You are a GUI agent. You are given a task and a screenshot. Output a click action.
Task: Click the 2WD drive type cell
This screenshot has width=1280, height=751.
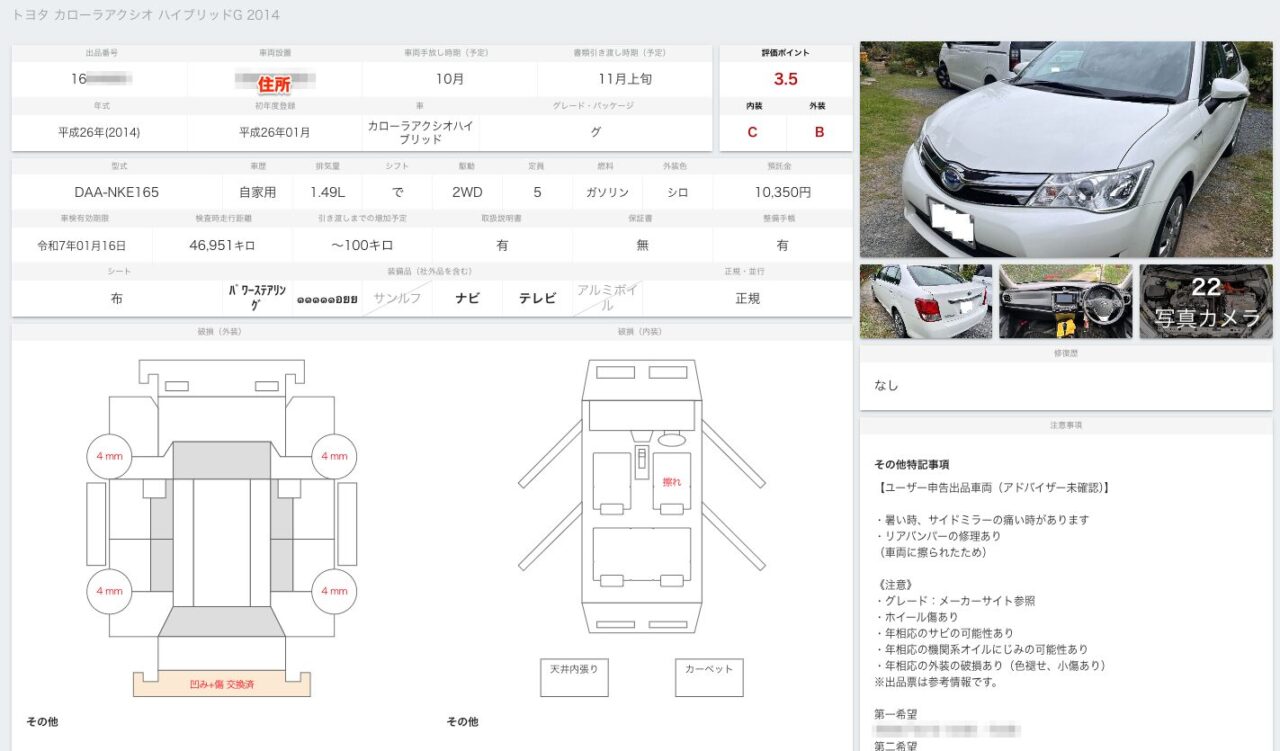(x=467, y=192)
